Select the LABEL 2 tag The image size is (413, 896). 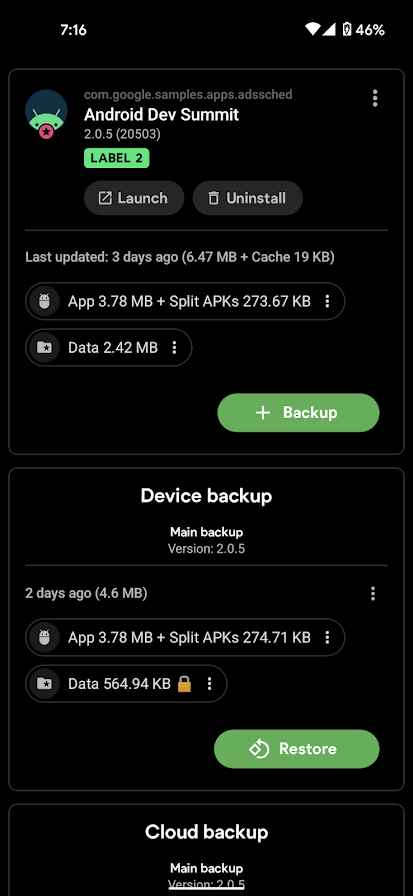(117, 158)
